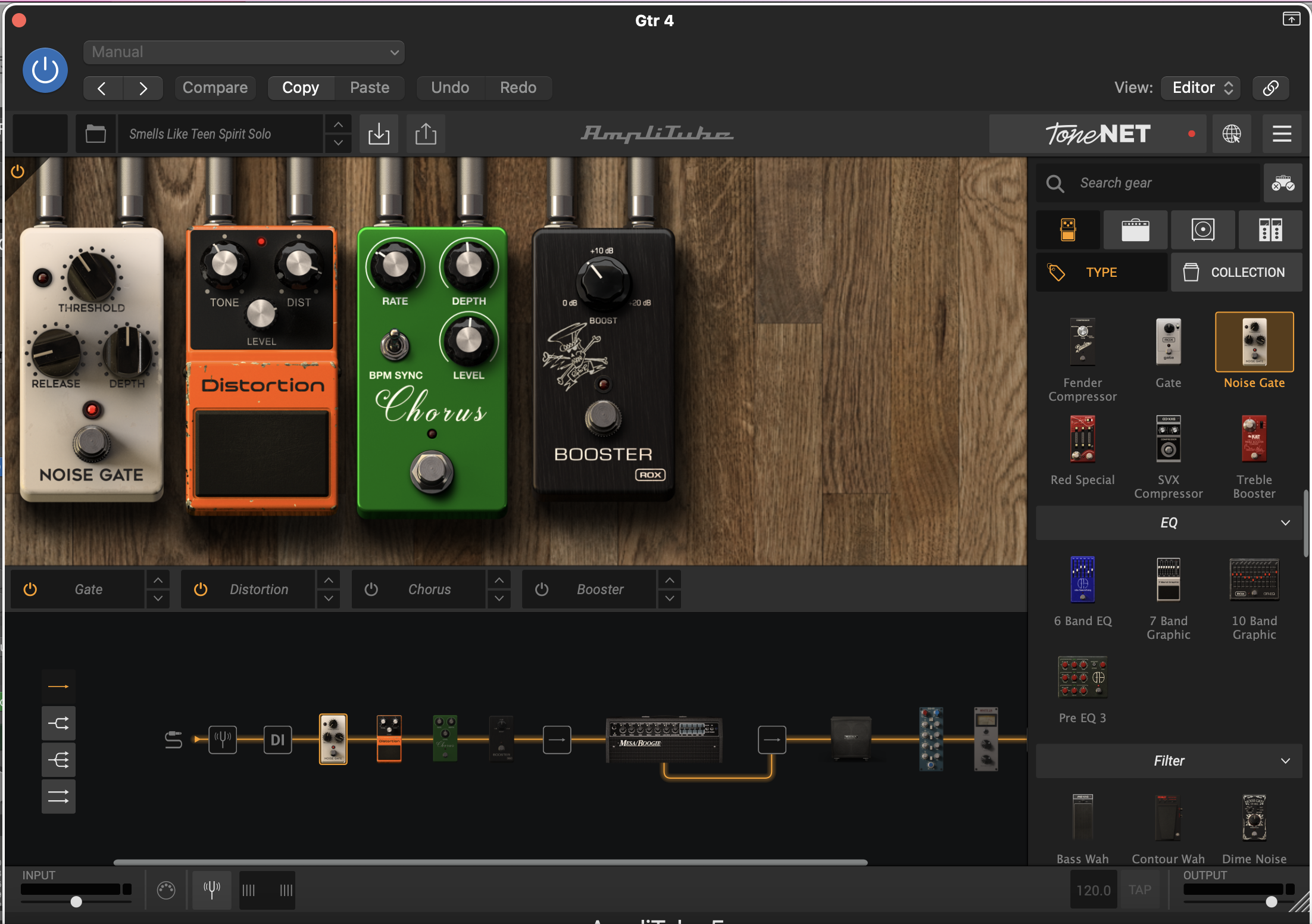This screenshot has height=924, width=1312.
Task: Toggle the blue plugin power button
Action: [45, 70]
